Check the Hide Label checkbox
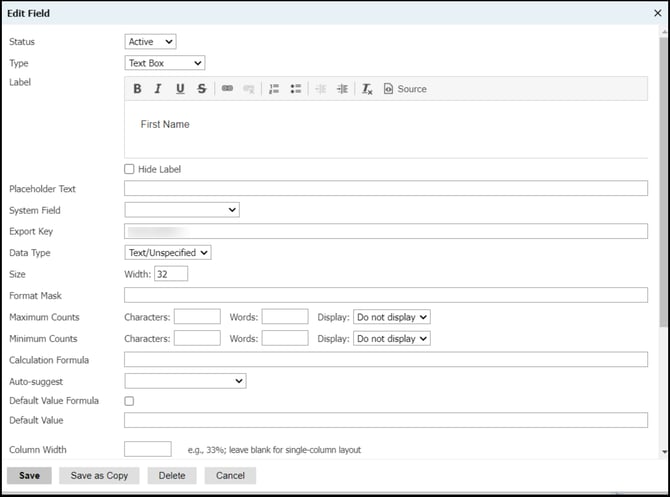The height and width of the screenshot is (497, 670). click(x=129, y=169)
